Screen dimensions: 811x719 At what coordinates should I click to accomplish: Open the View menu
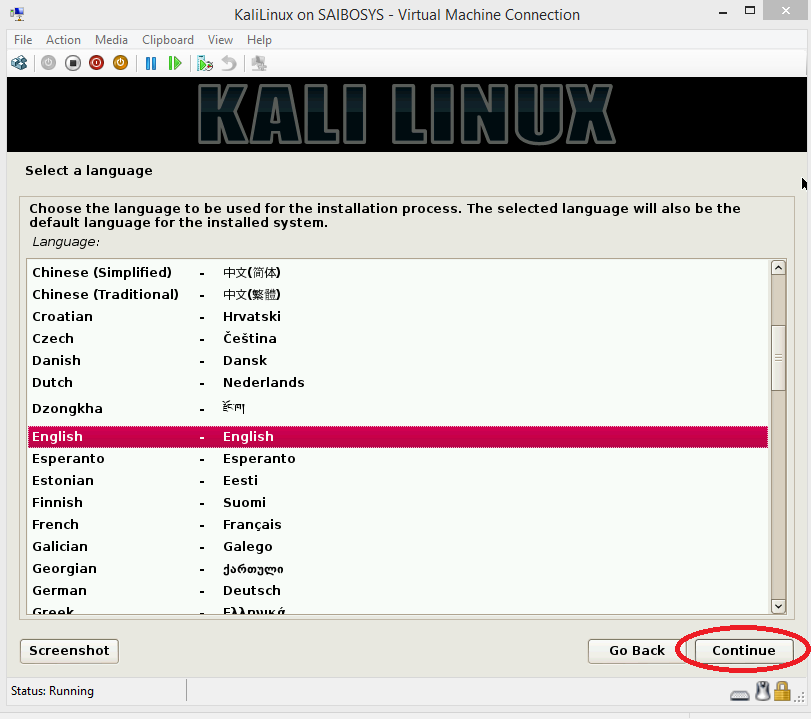220,40
